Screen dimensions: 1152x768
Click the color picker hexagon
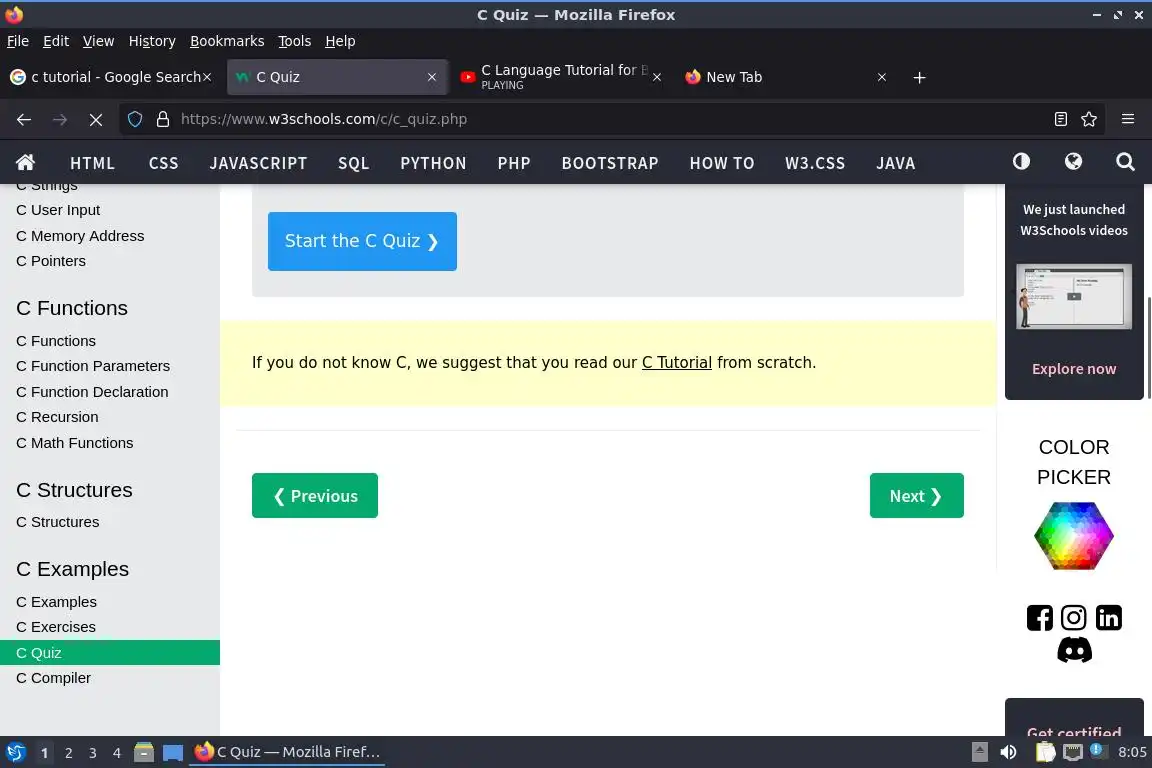[1073, 536]
